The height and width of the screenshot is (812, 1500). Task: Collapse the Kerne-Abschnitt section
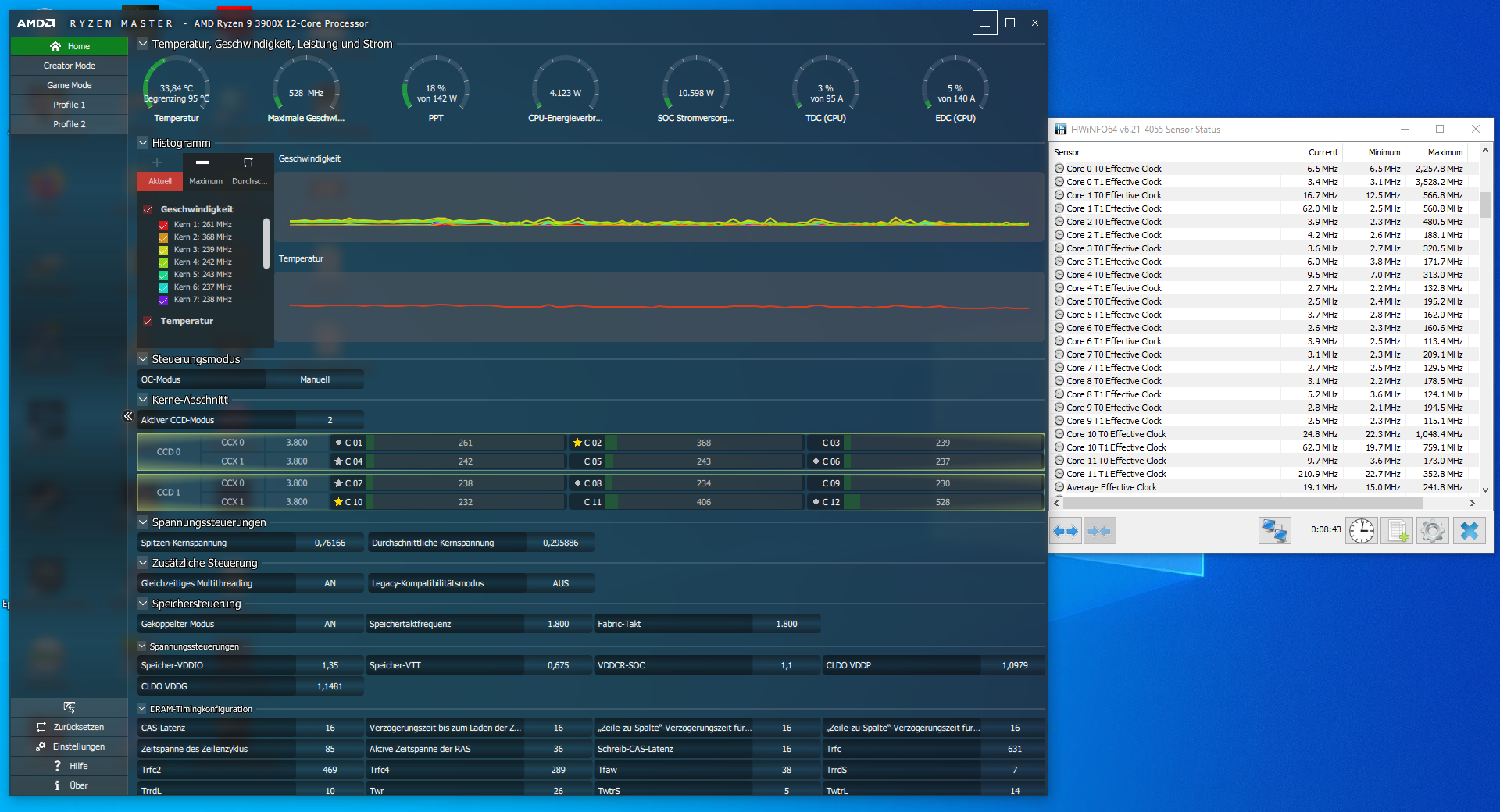tap(143, 400)
